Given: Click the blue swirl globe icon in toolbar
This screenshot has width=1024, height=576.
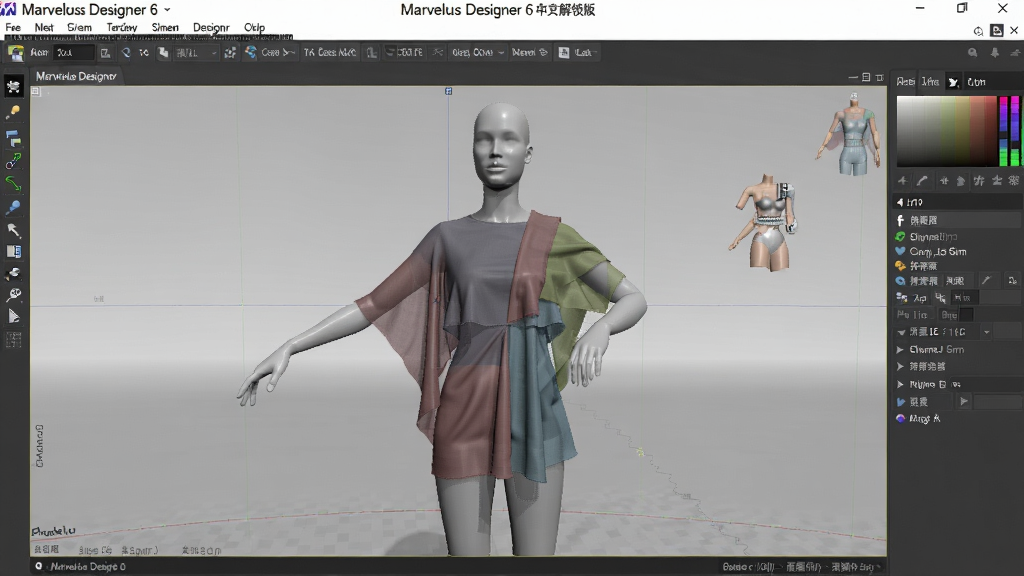Looking at the screenshot, I should click(x=251, y=52).
